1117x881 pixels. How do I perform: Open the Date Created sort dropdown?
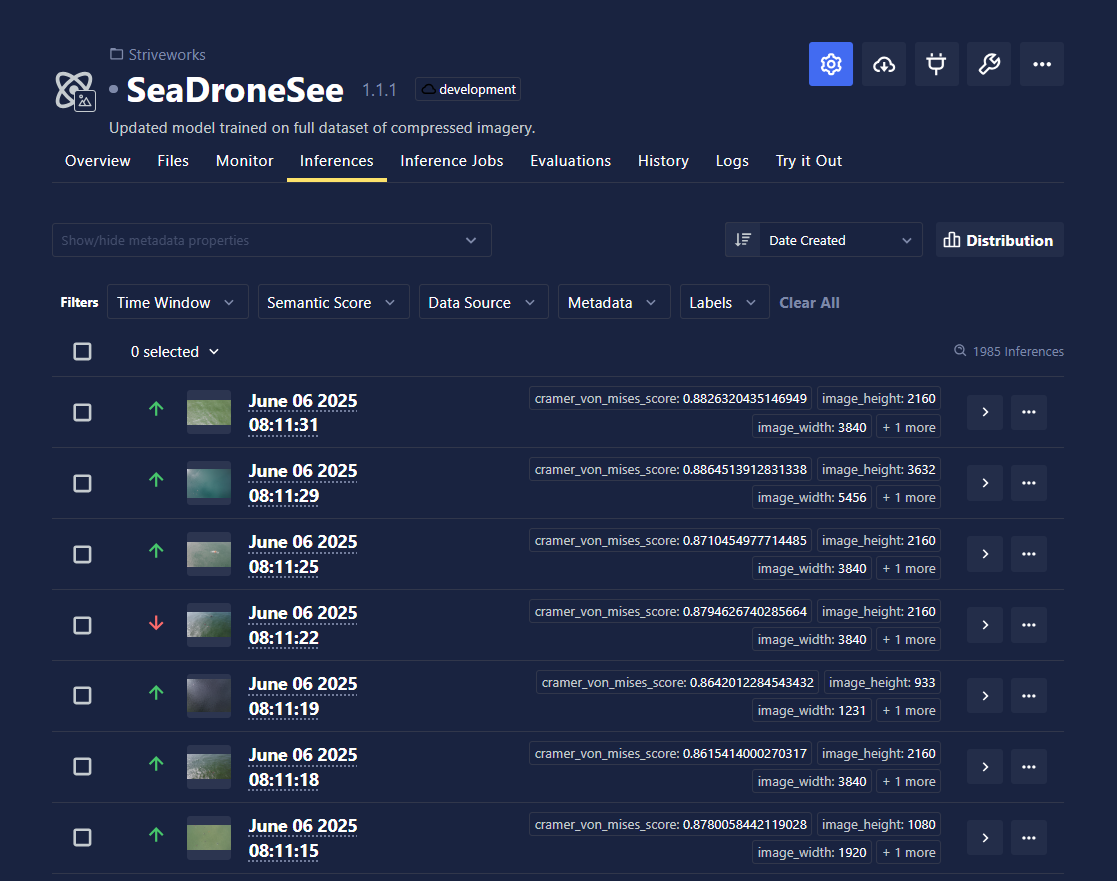click(x=840, y=240)
